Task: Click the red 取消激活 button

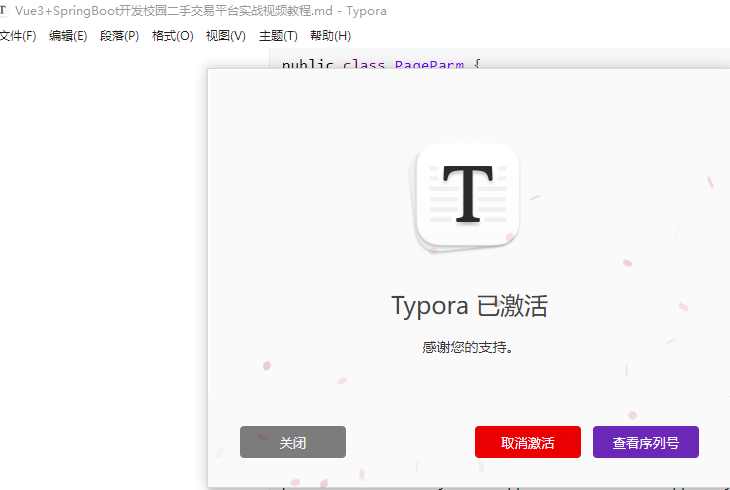Action: click(x=527, y=442)
